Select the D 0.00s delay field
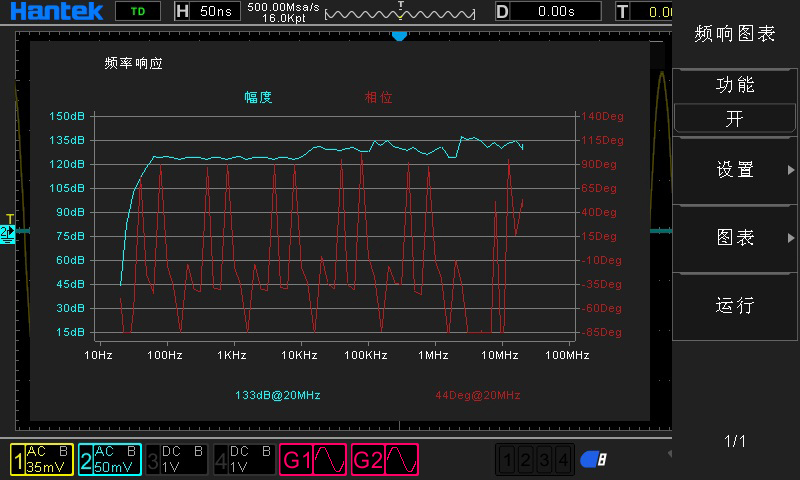Viewport: 800px width, 480px height. [x=547, y=12]
